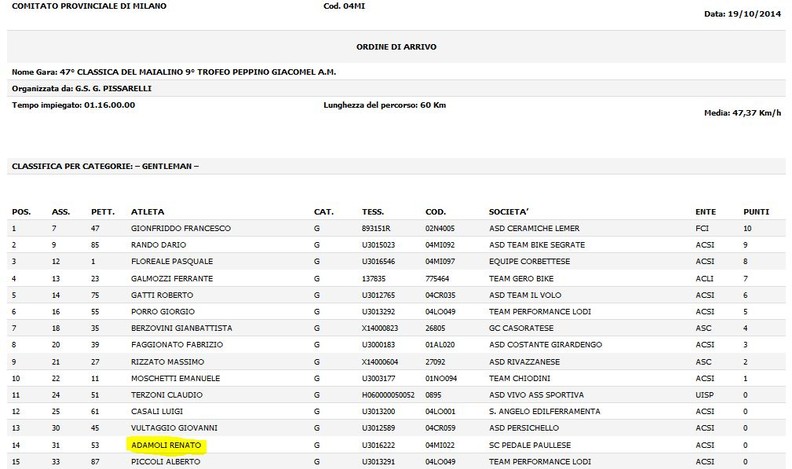Click Tempo impiegato 01.16.00.00
792x469 pixels.
74,106
